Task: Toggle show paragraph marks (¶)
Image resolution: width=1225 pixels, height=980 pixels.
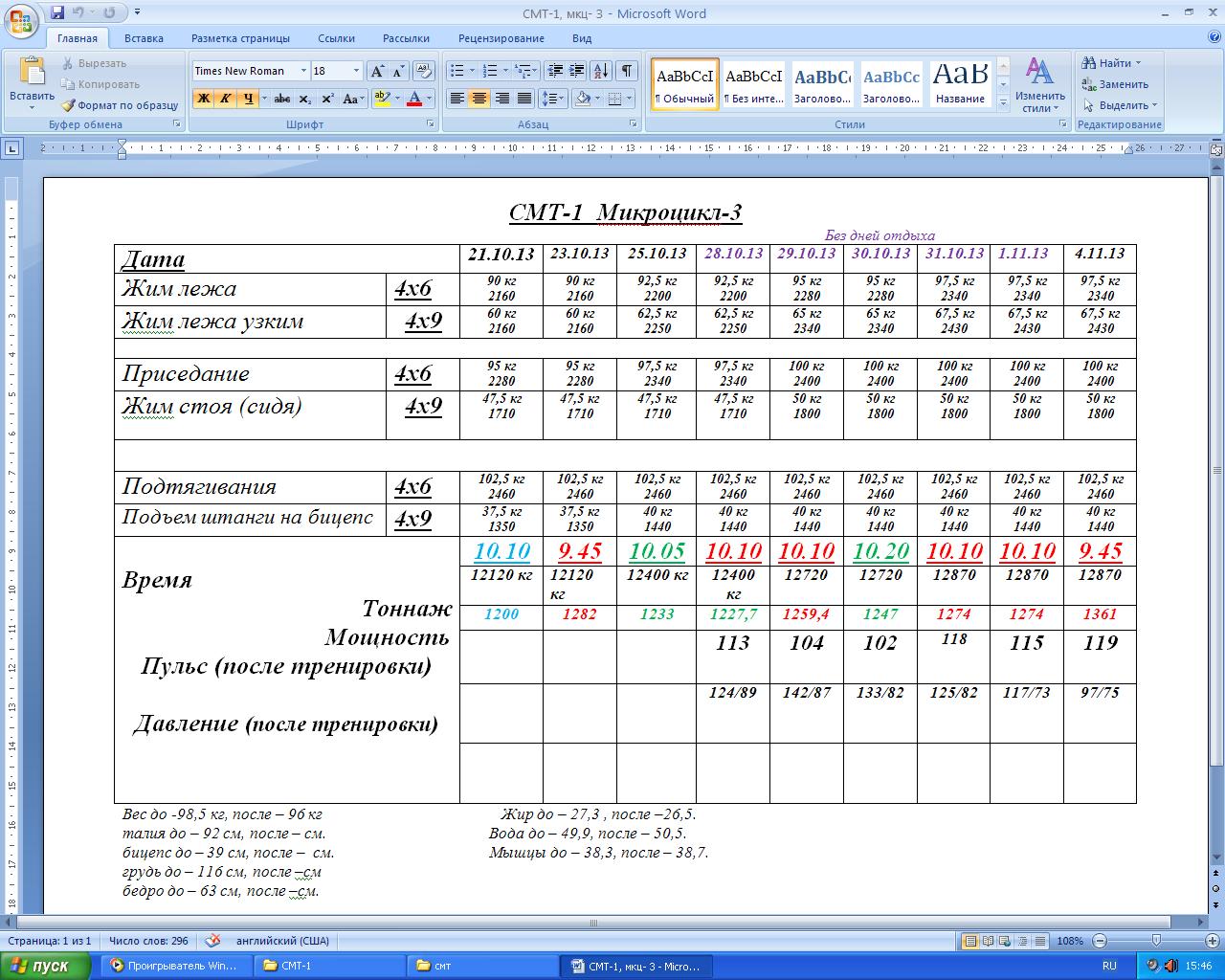Action: [x=626, y=71]
